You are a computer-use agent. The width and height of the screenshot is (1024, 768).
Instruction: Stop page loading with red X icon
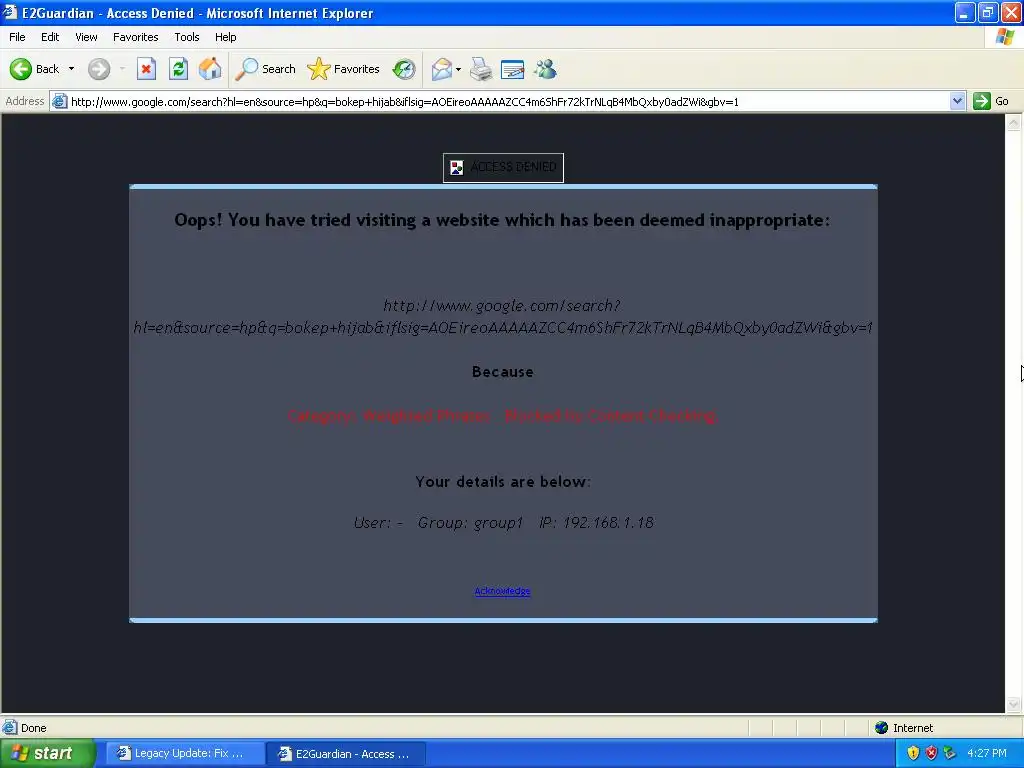pos(146,69)
